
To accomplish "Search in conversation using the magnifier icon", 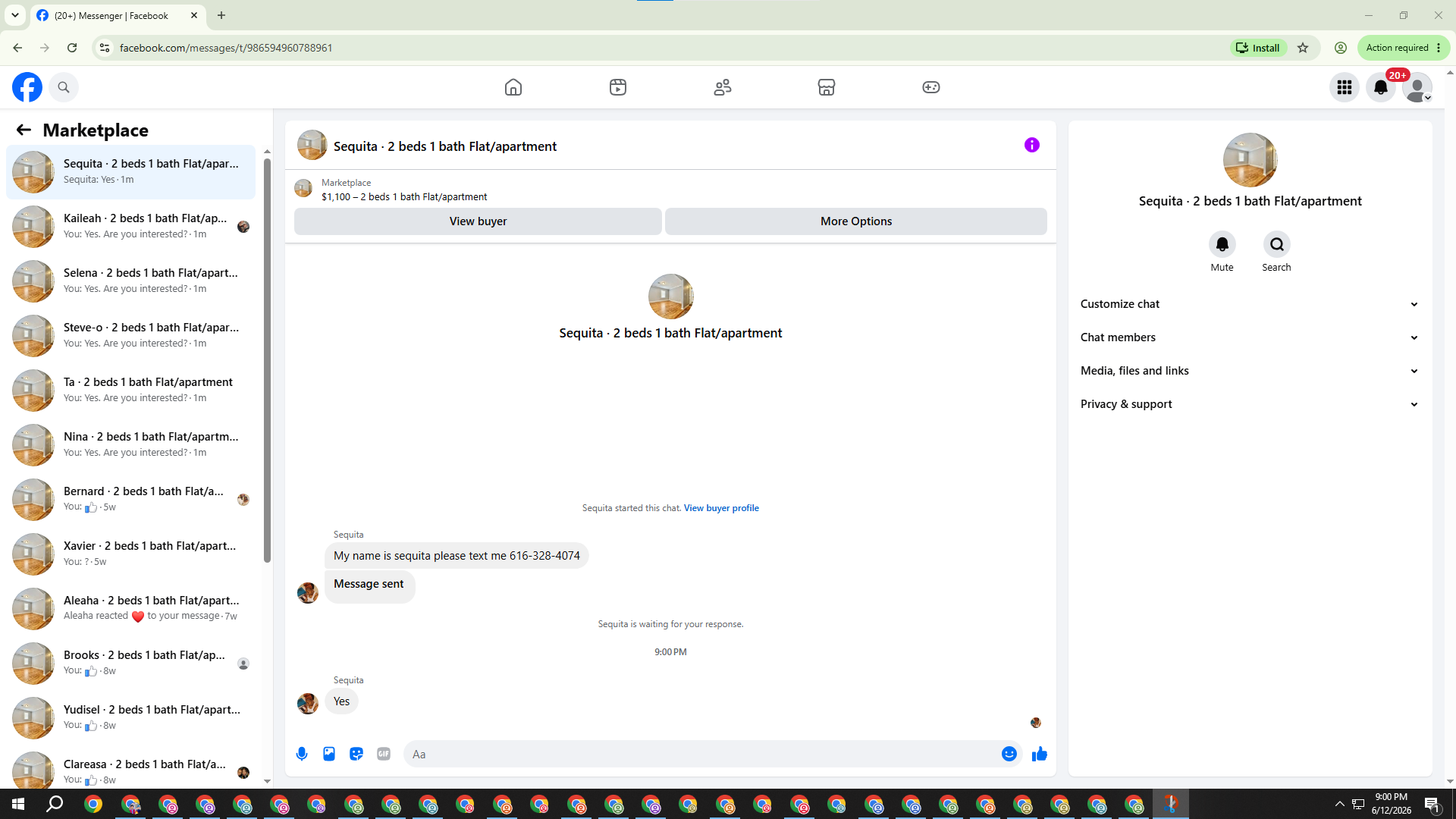I will tap(1277, 244).
